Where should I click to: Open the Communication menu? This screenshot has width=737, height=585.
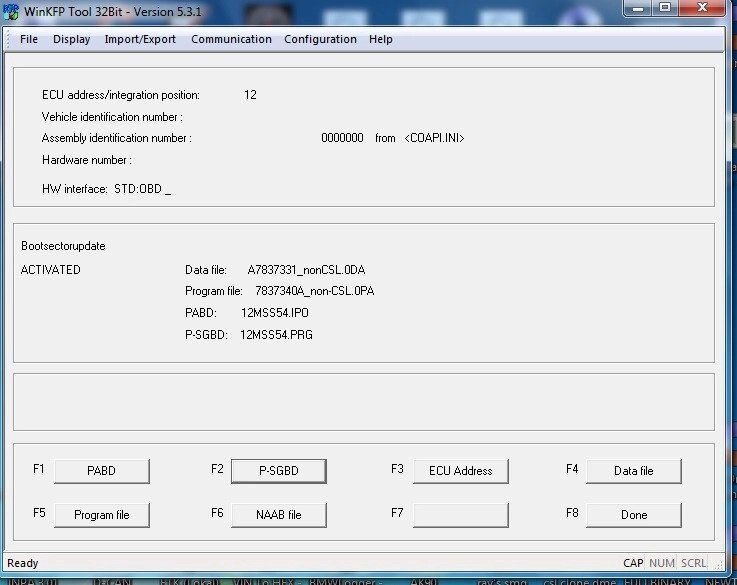(x=231, y=39)
